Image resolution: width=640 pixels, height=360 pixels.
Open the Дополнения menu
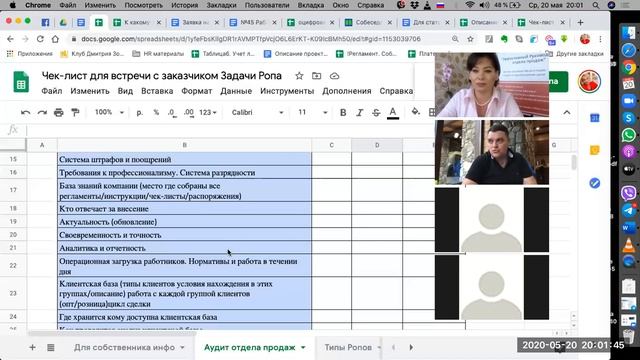(x=347, y=91)
